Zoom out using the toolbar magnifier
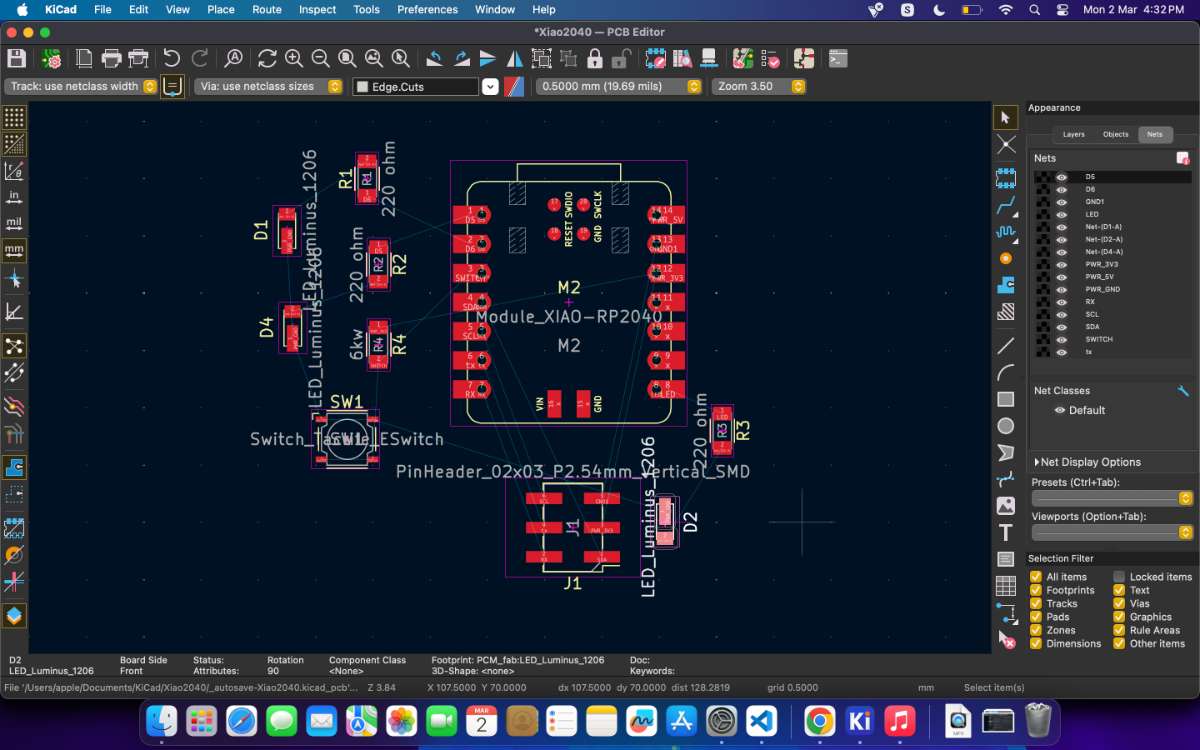 coord(320,59)
